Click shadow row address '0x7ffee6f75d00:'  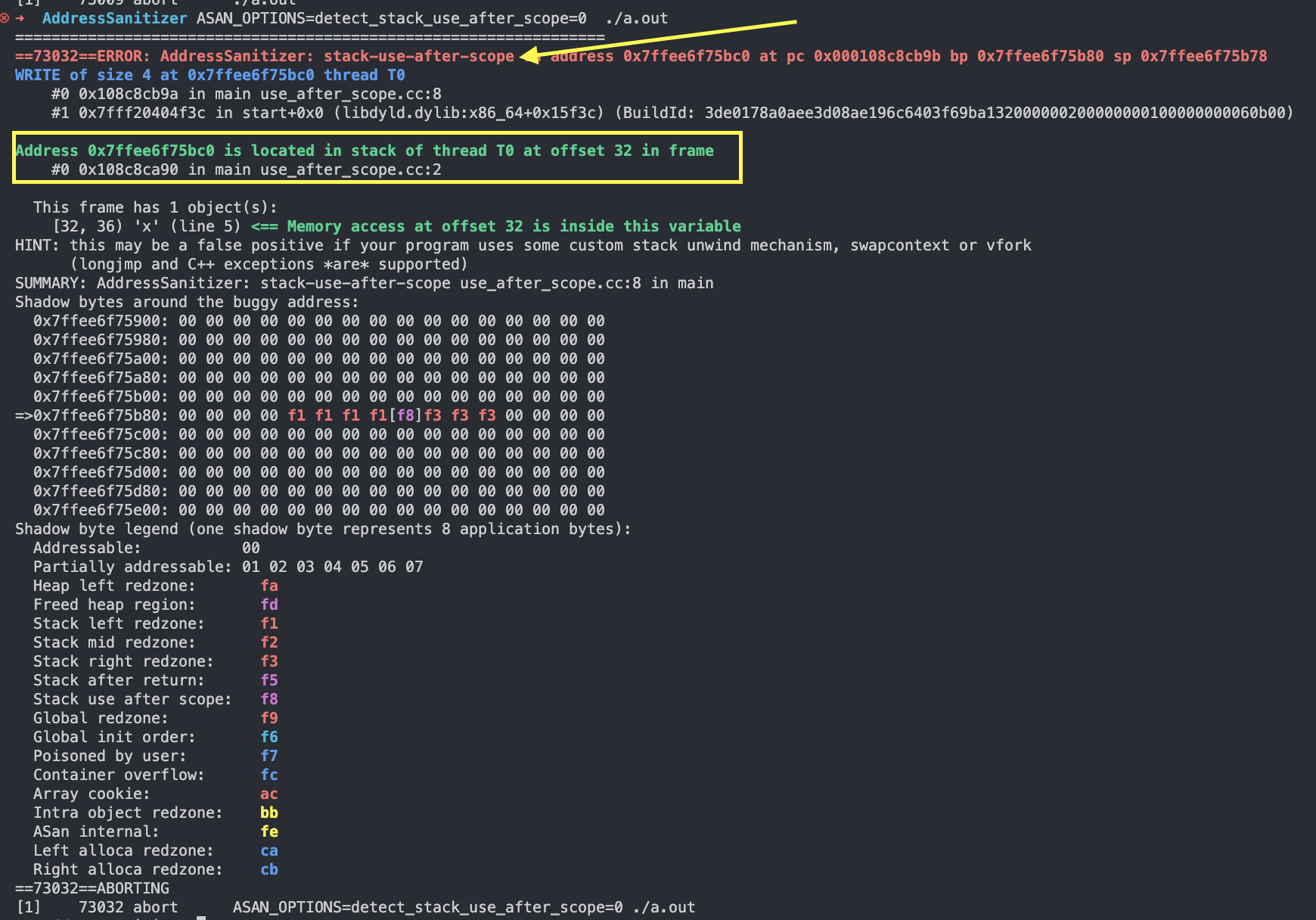click(101, 472)
